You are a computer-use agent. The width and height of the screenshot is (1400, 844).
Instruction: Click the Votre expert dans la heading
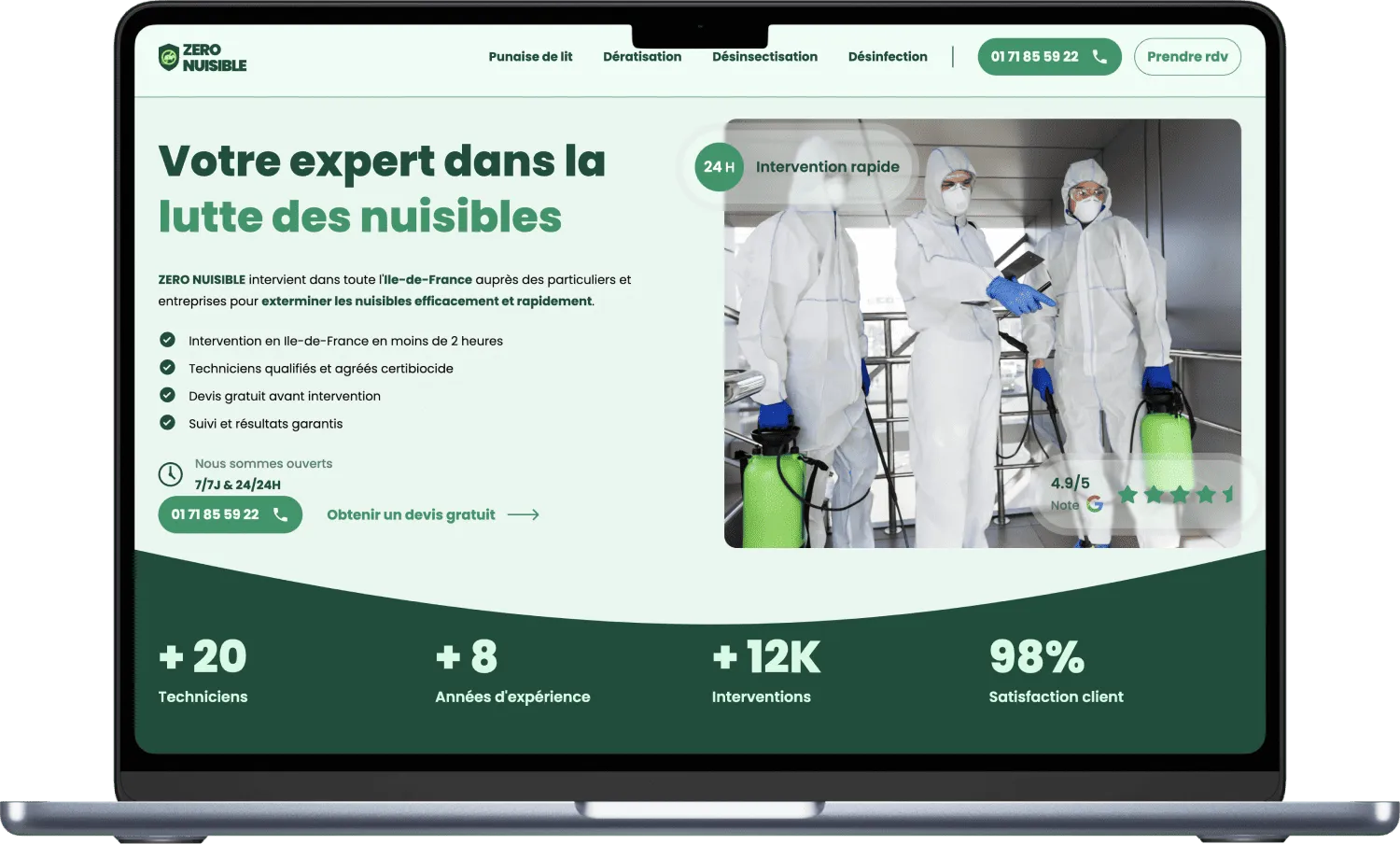pyautogui.click(x=382, y=162)
